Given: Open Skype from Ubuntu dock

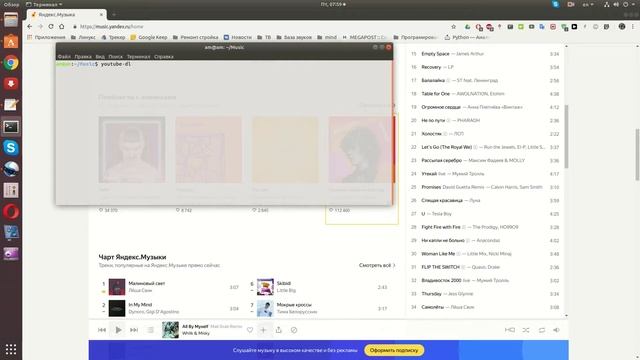Looking at the screenshot, I should click(x=11, y=147).
